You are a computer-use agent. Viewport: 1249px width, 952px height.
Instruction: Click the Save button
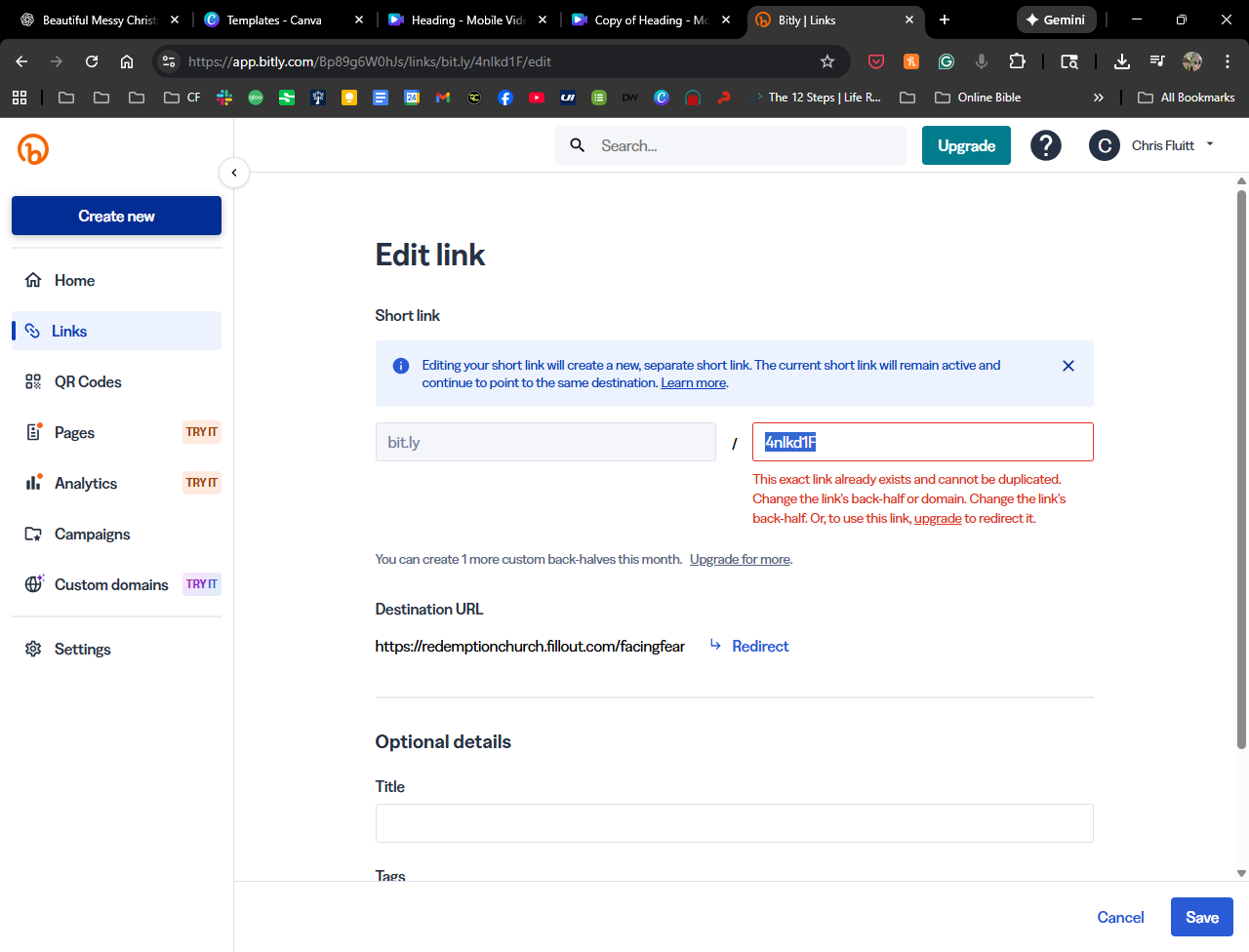(x=1201, y=917)
